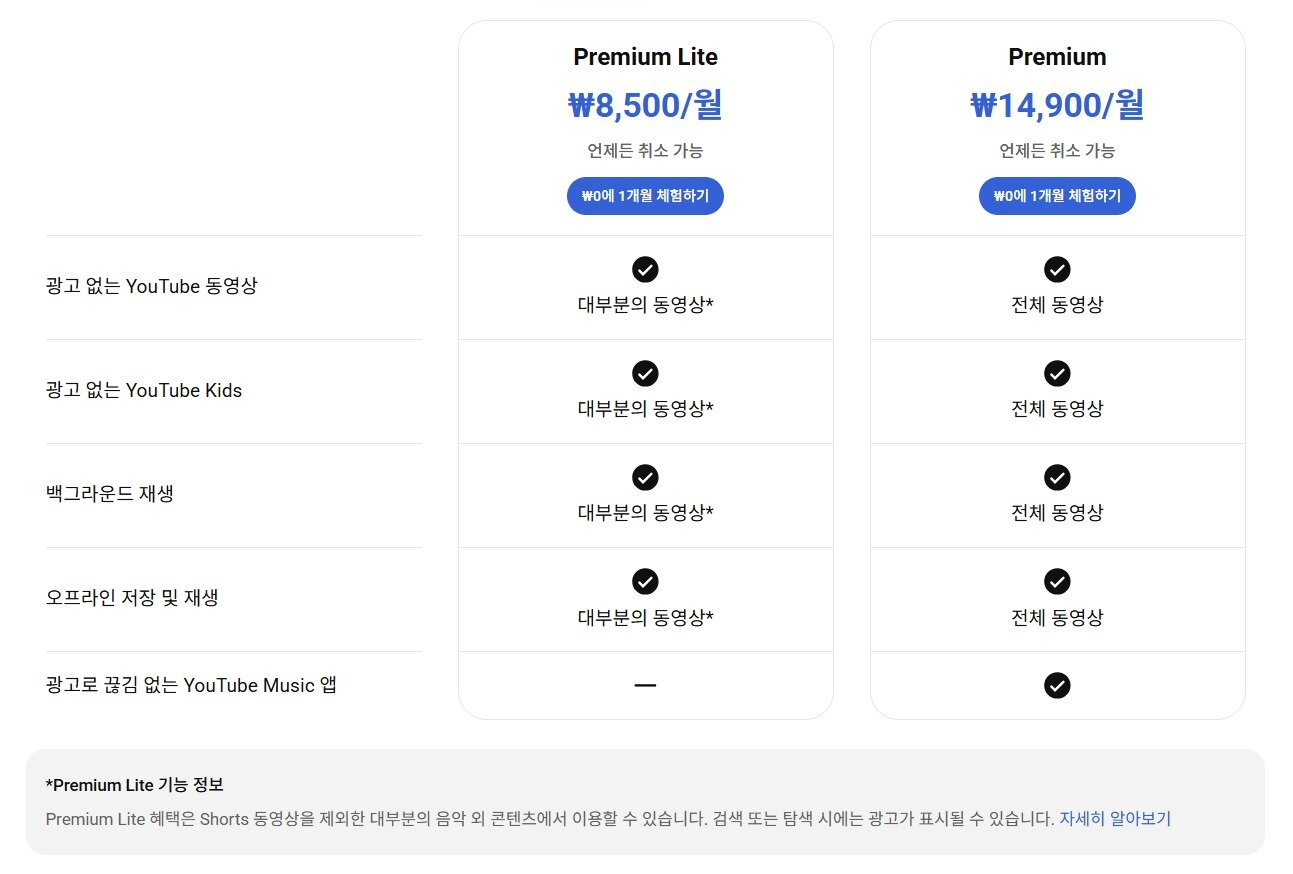Click the 광고 없는 YouTube Kids row label
This screenshot has height=874, width=1293.
[x=144, y=390]
